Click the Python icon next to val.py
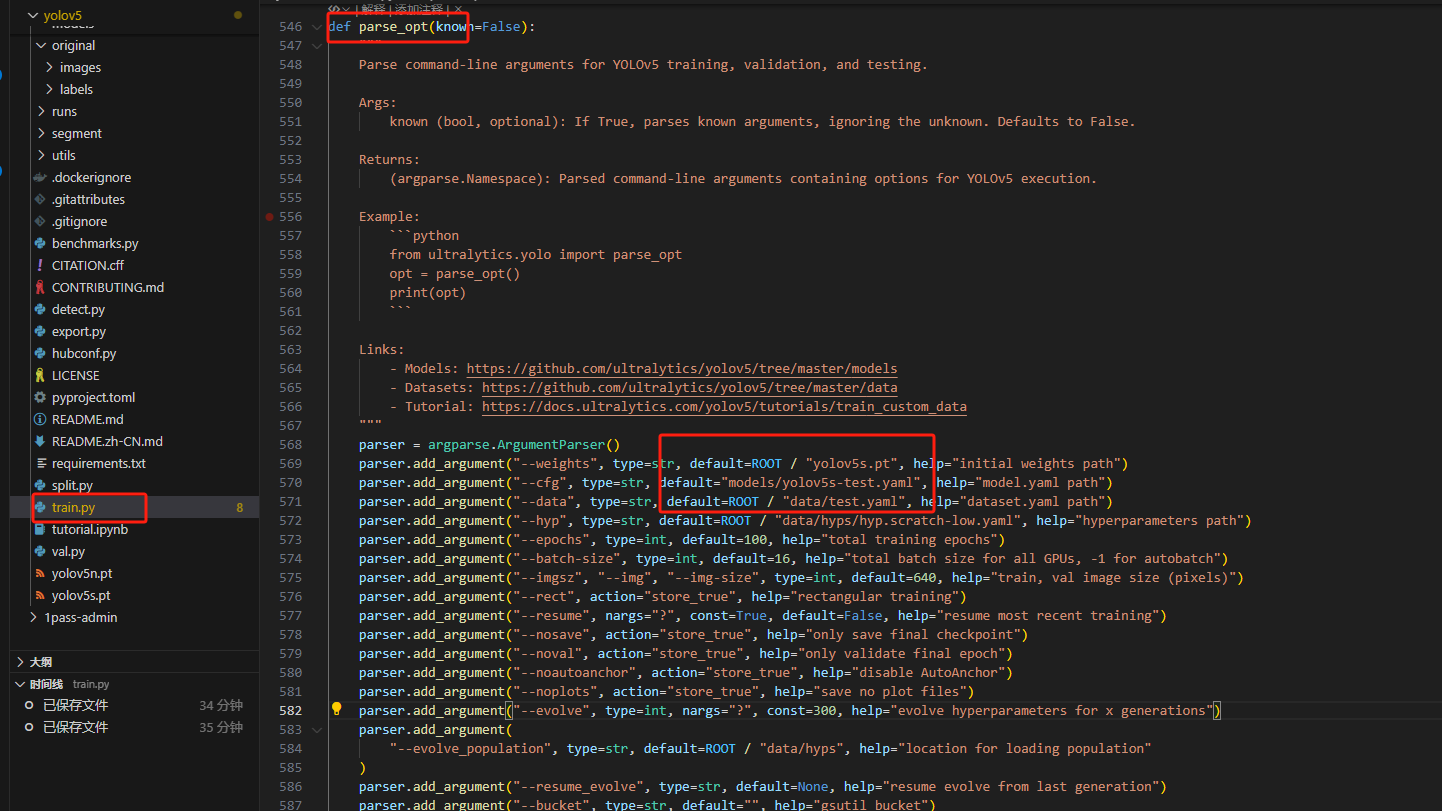The image size is (1442, 811). click(x=40, y=551)
